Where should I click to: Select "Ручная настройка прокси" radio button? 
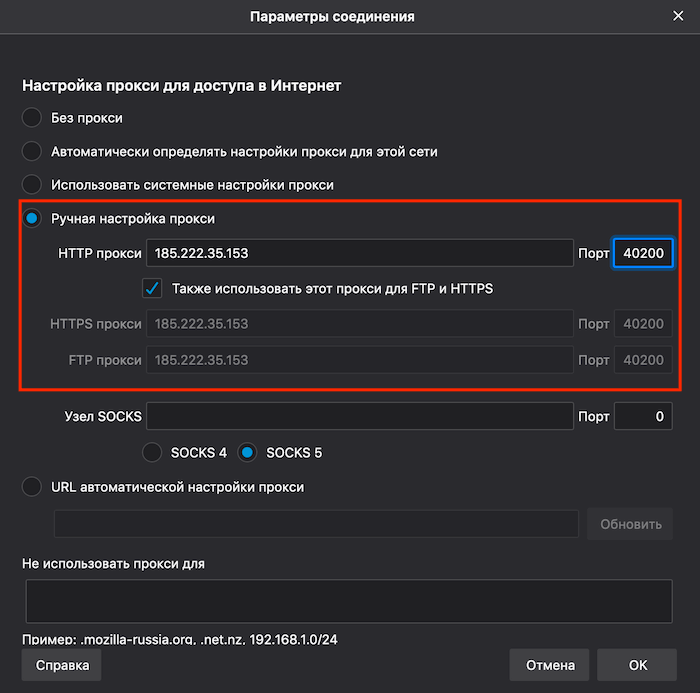(x=32, y=218)
